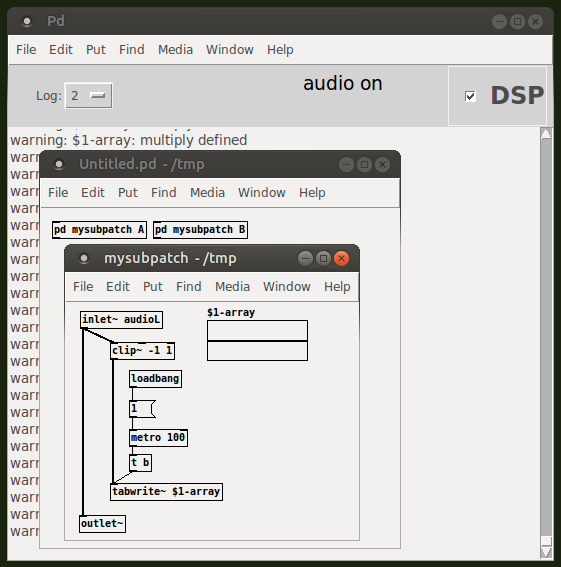Close the Untitled.pd window
This screenshot has height=567, width=561.
pyautogui.click(x=382, y=165)
